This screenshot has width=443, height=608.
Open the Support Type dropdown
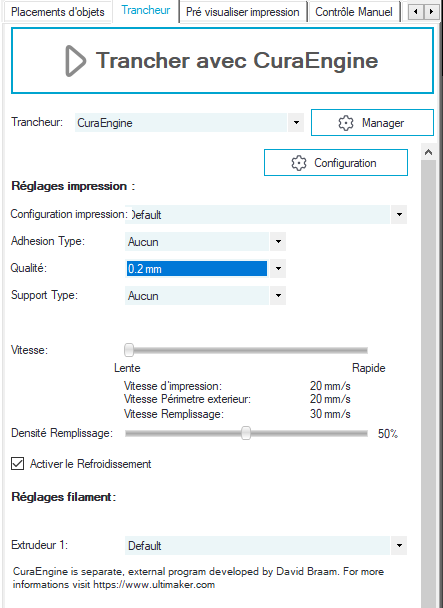click(278, 295)
